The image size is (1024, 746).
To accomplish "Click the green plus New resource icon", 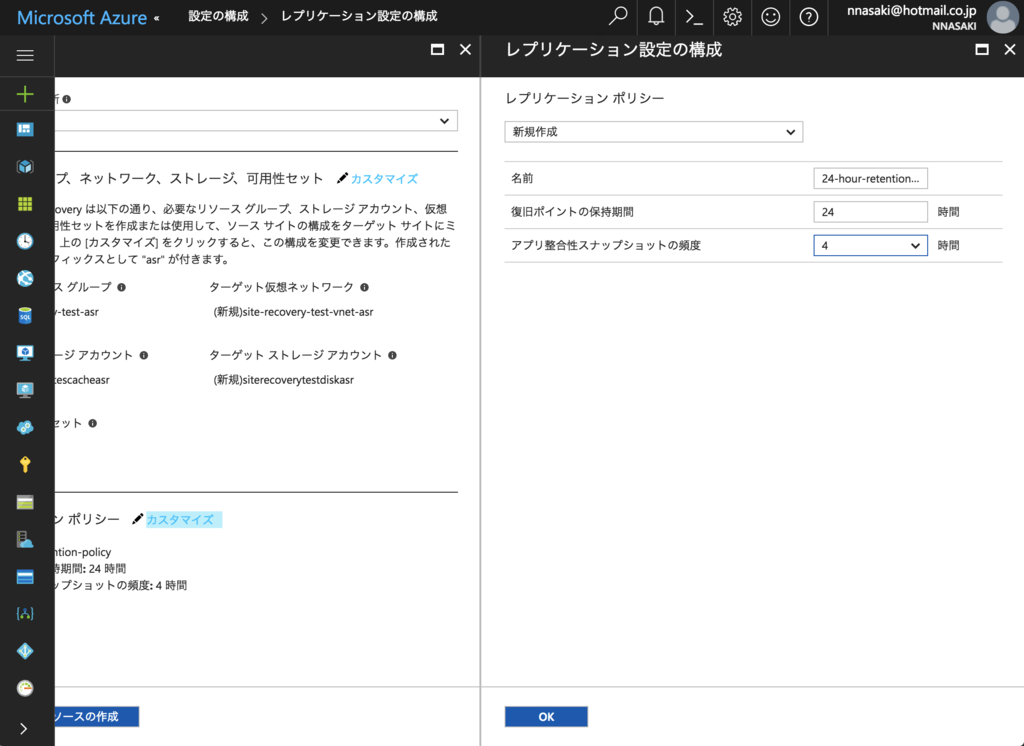I will click(25, 93).
